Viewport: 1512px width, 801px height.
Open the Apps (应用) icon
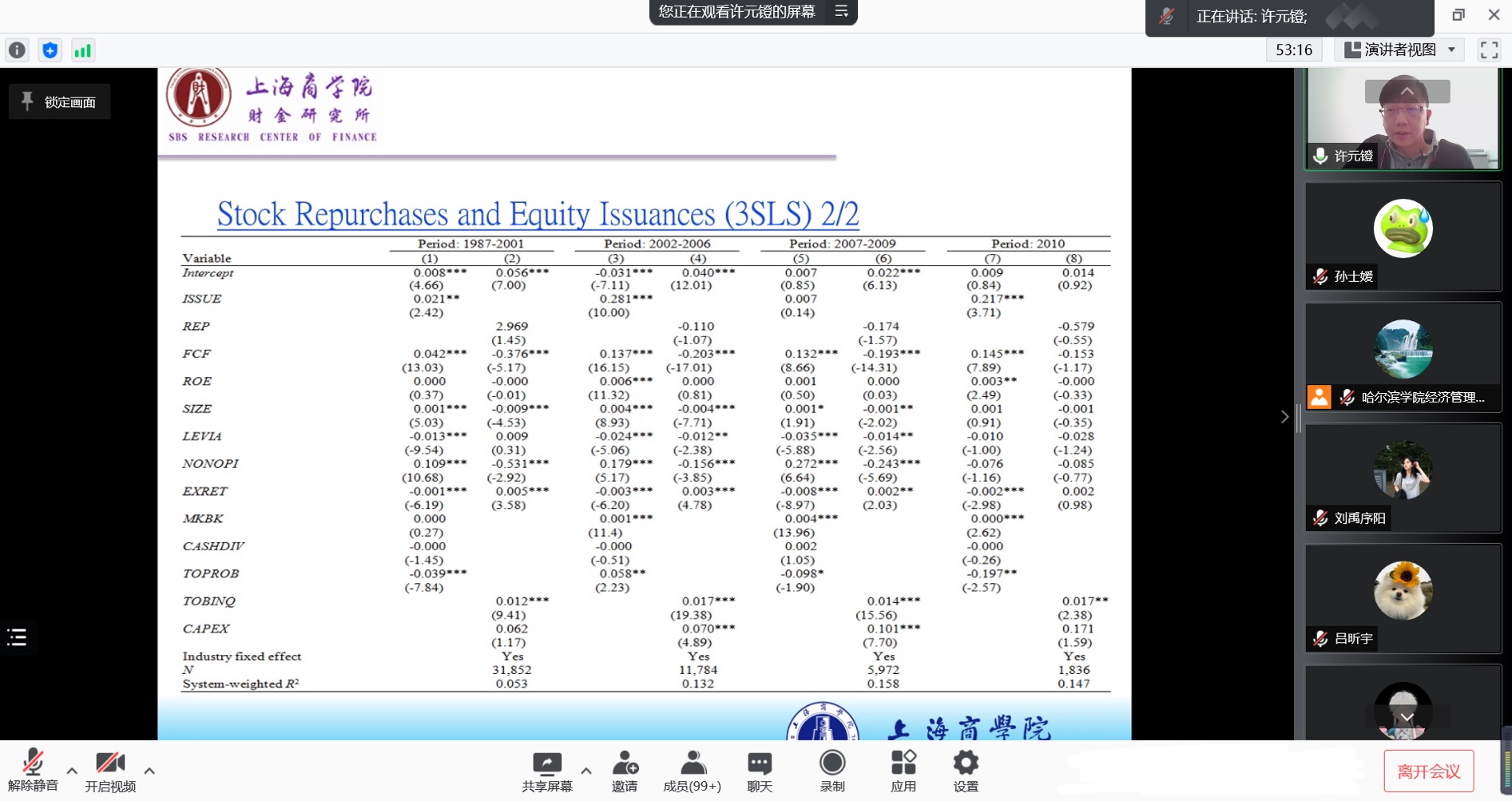point(903,771)
